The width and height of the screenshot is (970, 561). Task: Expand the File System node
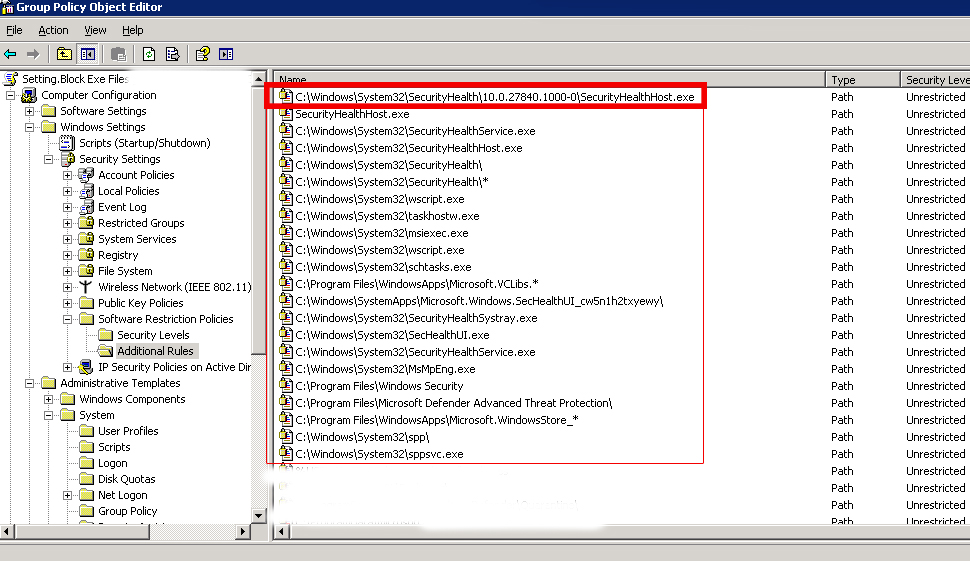tap(67, 271)
